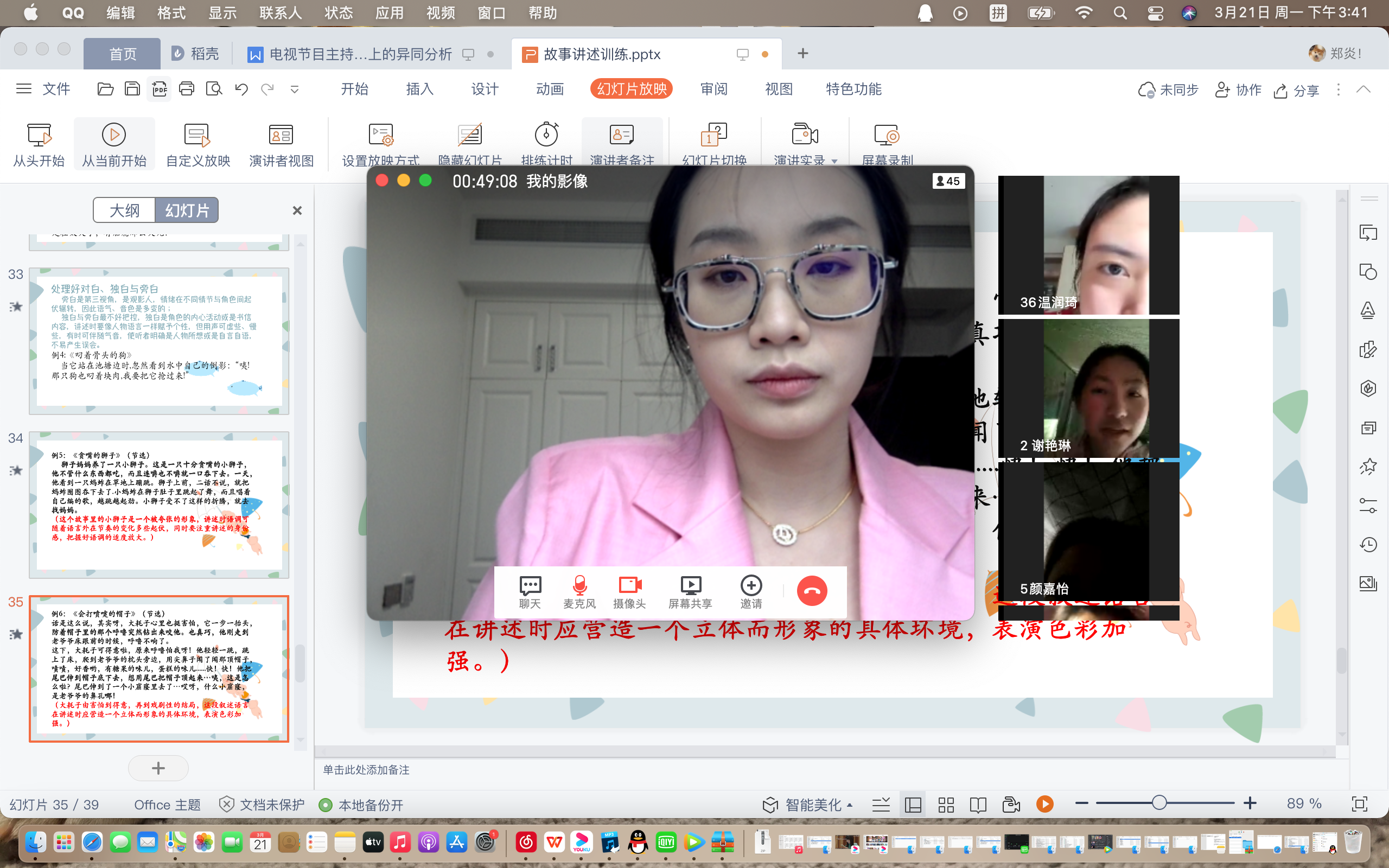The image size is (1389, 868).
Task: Start slideshow with 从当前开始
Action: [x=113, y=135]
